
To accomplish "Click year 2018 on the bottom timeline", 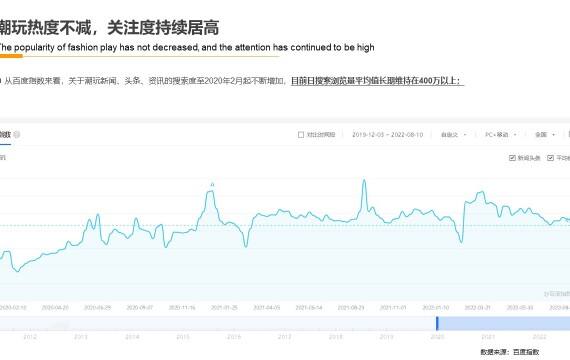I will (x=336, y=337).
